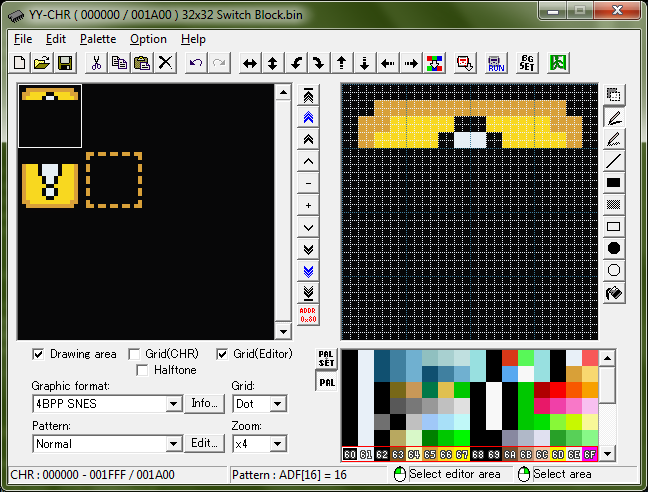This screenshot has width=648, height=492.
Task: Pick palette color 61 white
Action: [x=366, y=454]
